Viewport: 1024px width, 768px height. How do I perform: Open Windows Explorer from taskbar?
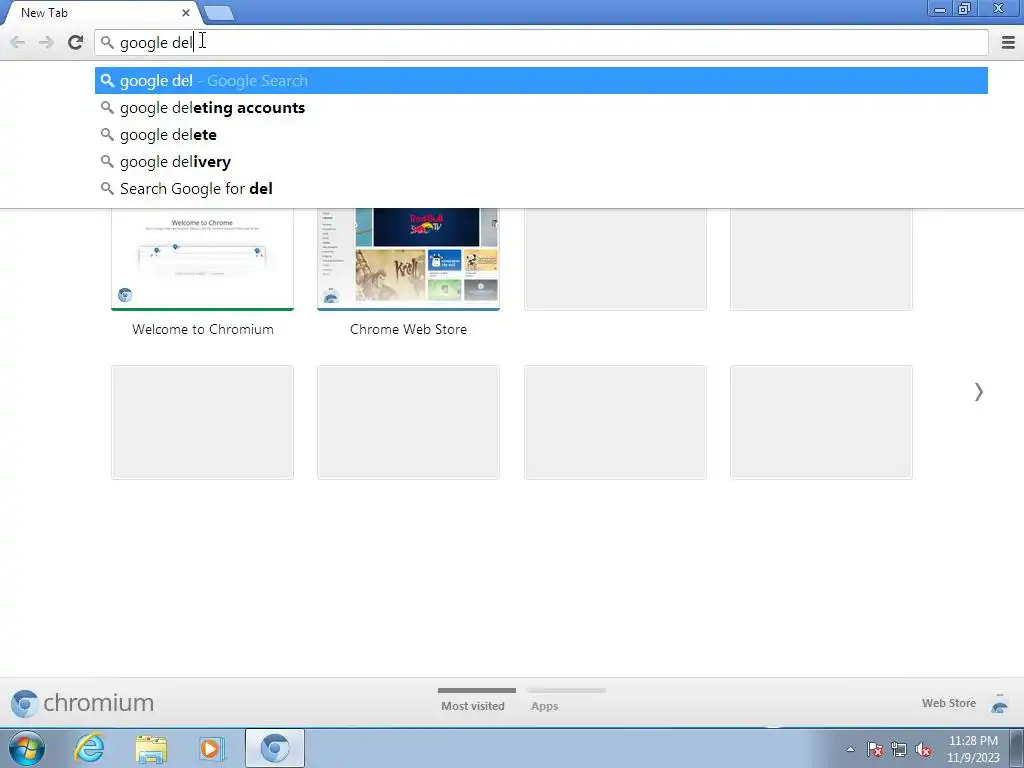(x=151, y=748)
